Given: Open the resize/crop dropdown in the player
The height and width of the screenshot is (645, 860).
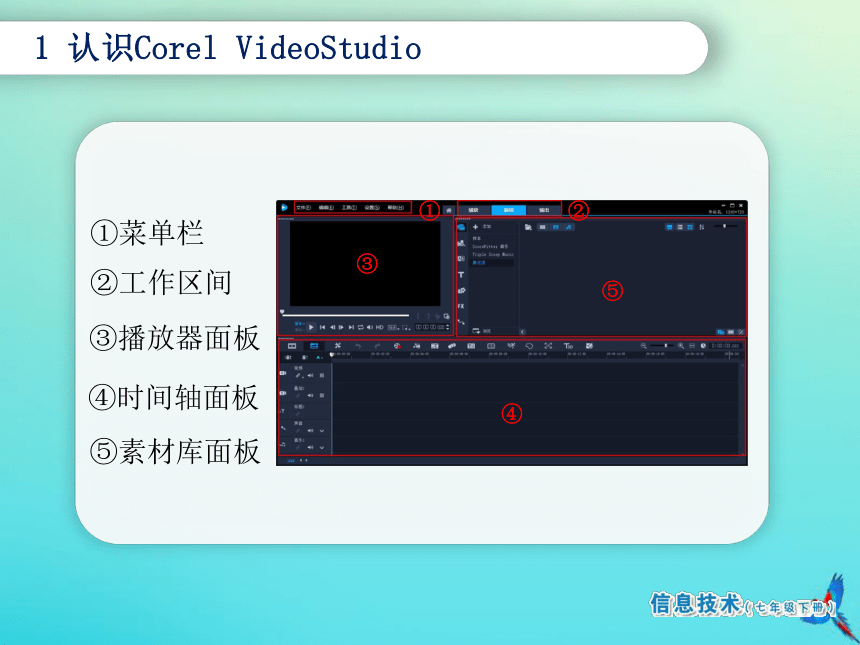Looking at the screenshot, I should (406, 327).
